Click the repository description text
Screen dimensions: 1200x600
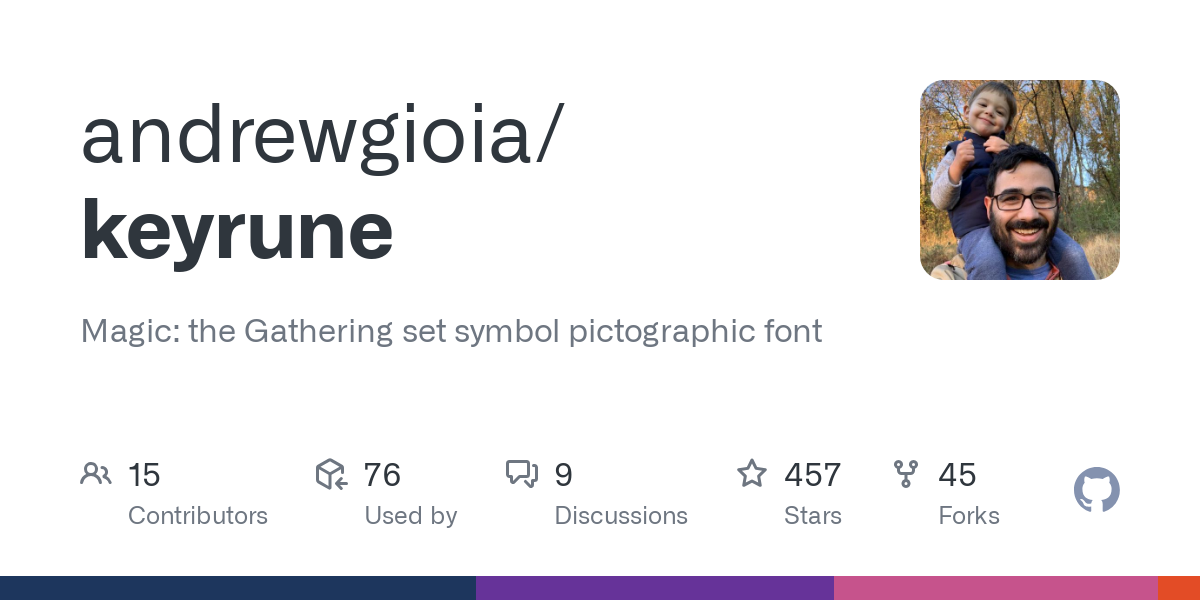coord(451,331)
